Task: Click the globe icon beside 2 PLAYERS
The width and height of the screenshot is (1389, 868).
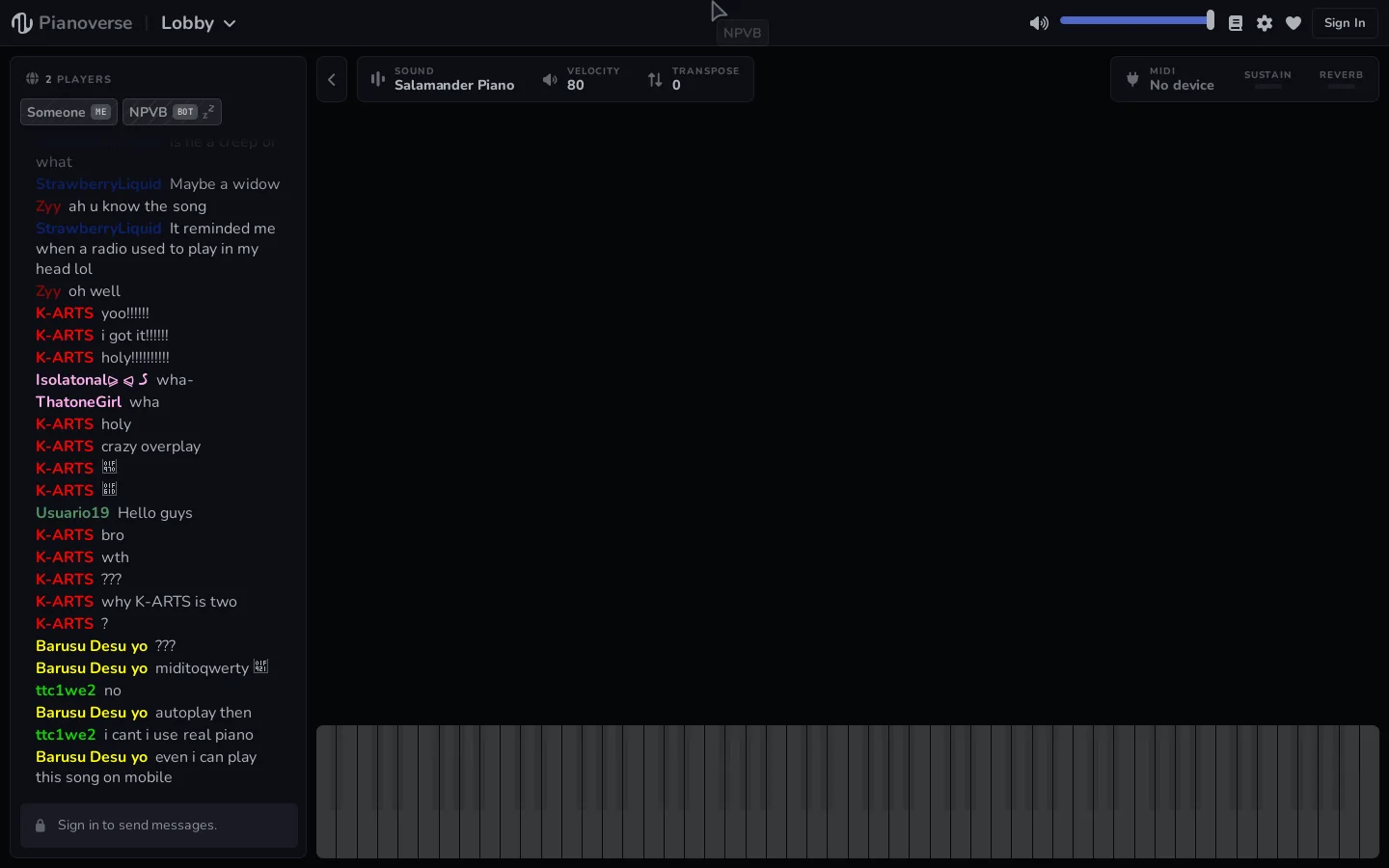Action: tap(32, 79)
